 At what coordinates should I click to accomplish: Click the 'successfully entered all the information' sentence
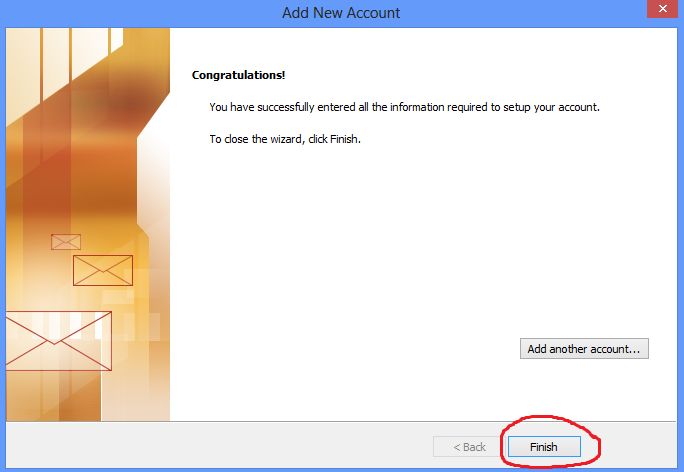(x=404, y=107)
